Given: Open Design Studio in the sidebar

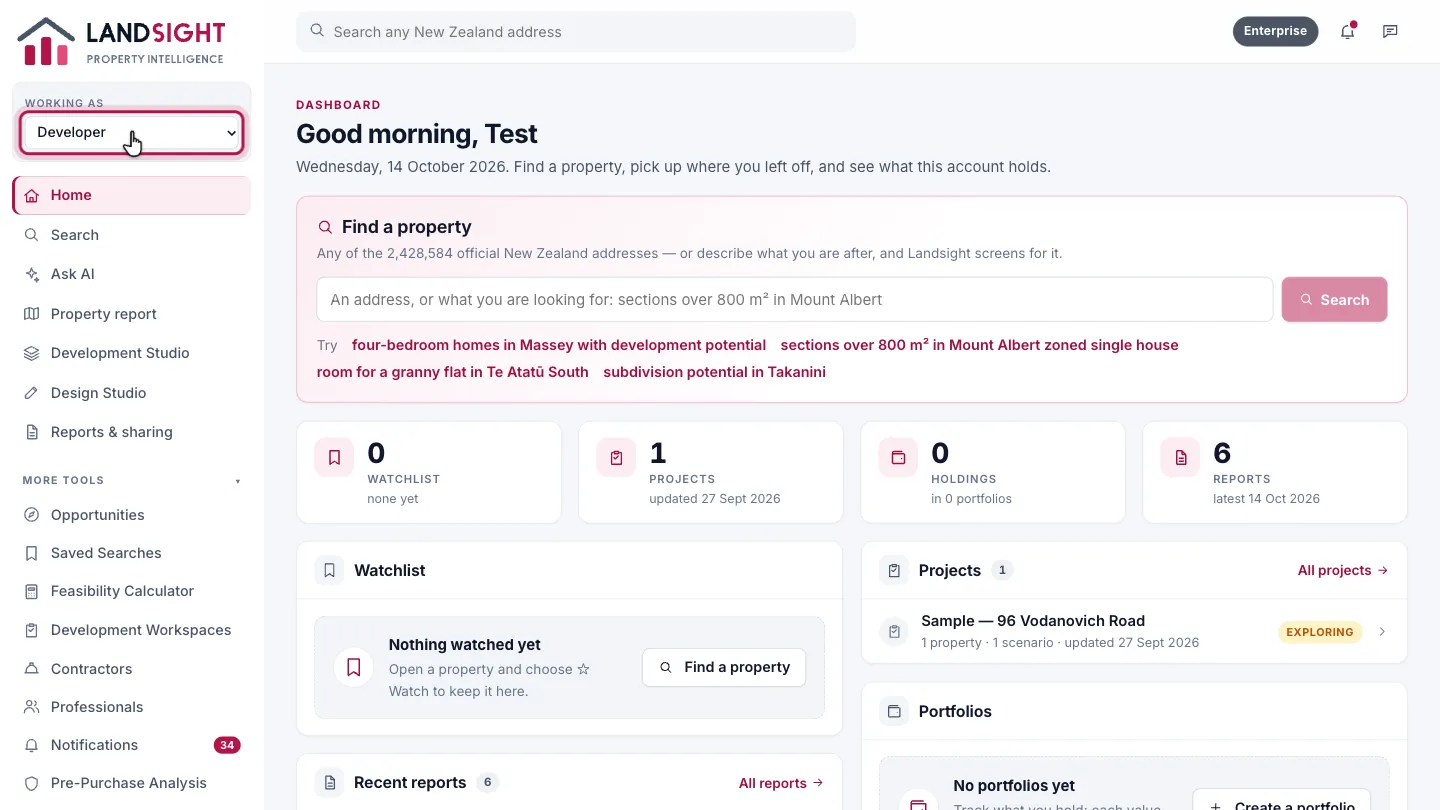Looking at the screenshot, I should tap(132, 393).
